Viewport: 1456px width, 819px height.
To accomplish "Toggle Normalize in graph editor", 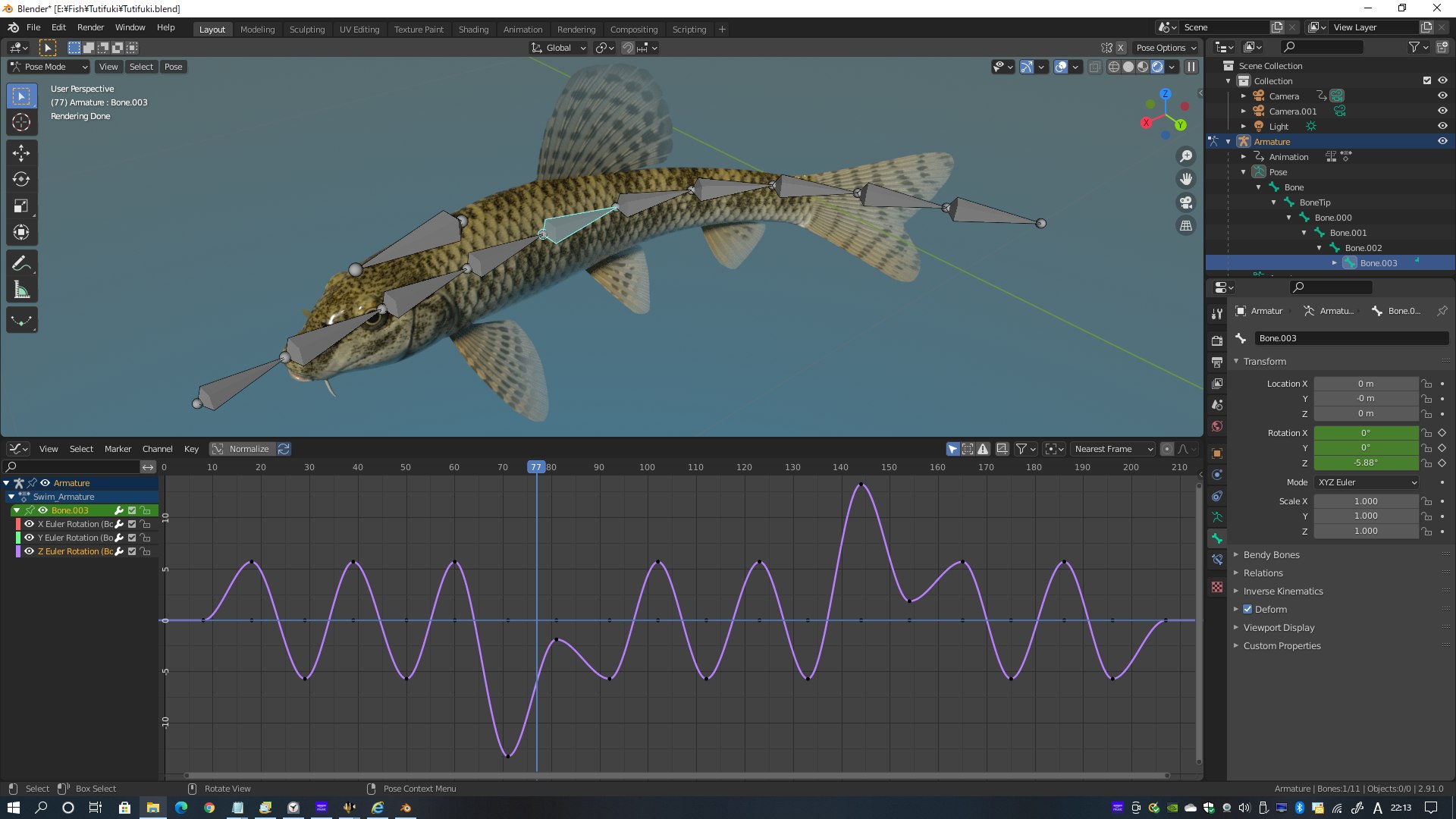I will [x=241, y=449].
